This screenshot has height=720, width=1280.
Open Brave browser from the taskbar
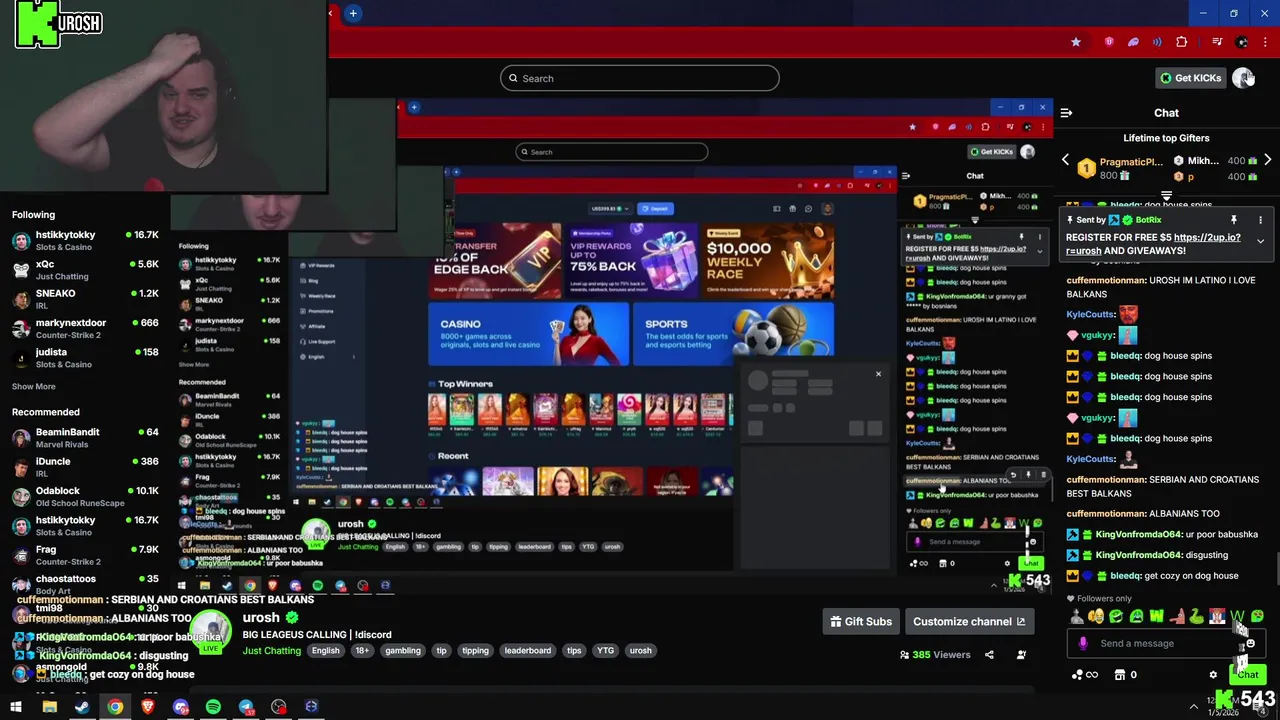(x=148, y=707)
